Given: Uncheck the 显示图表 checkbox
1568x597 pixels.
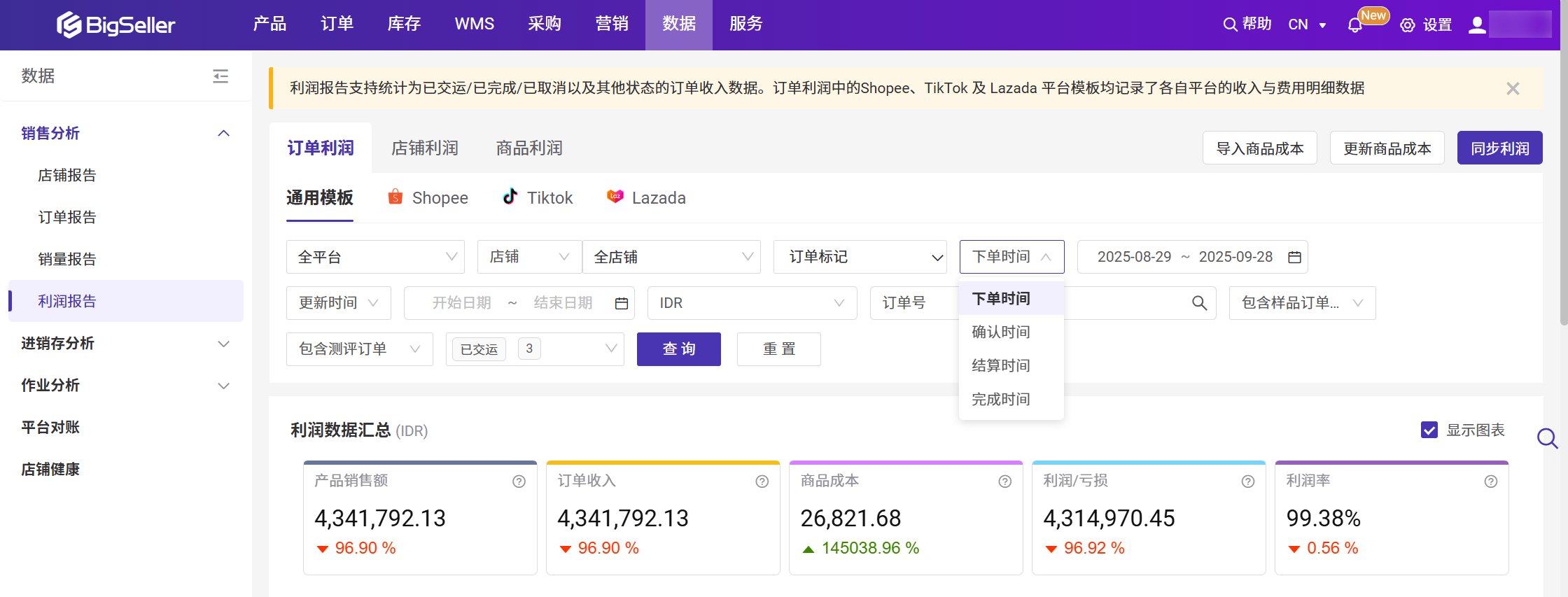Looking at the screenshot, I should click(1429, 430).
